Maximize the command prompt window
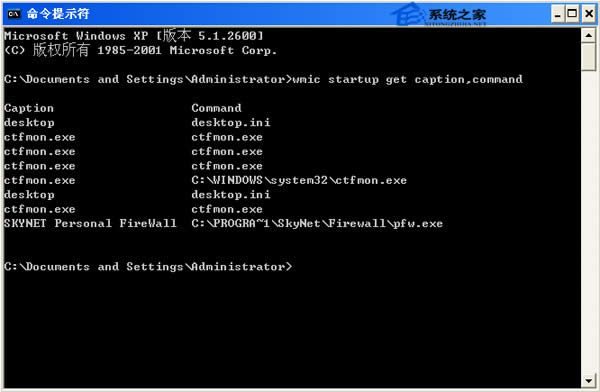Screen dimensions: 600x392 [x=572, y=15]
